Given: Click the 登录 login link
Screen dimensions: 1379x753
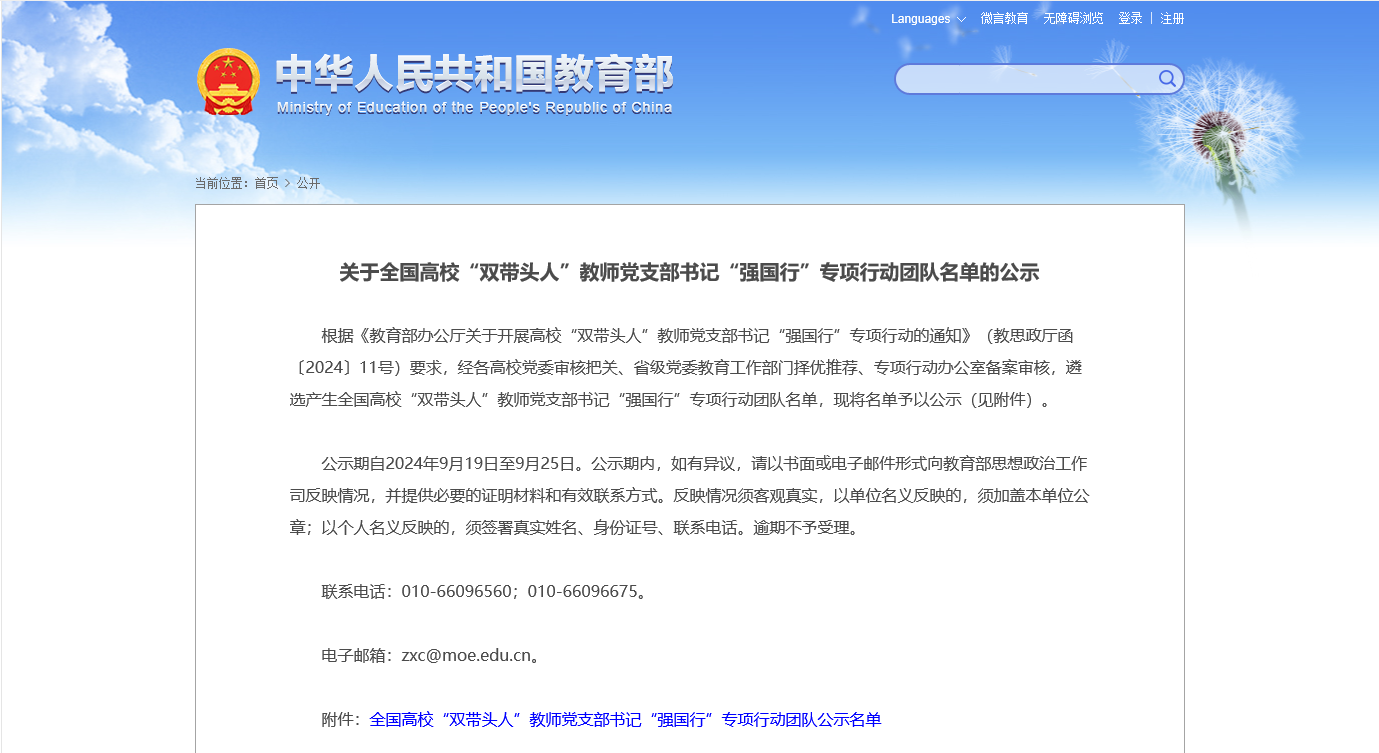Looking at the screenshot, I should [1130, 19].
